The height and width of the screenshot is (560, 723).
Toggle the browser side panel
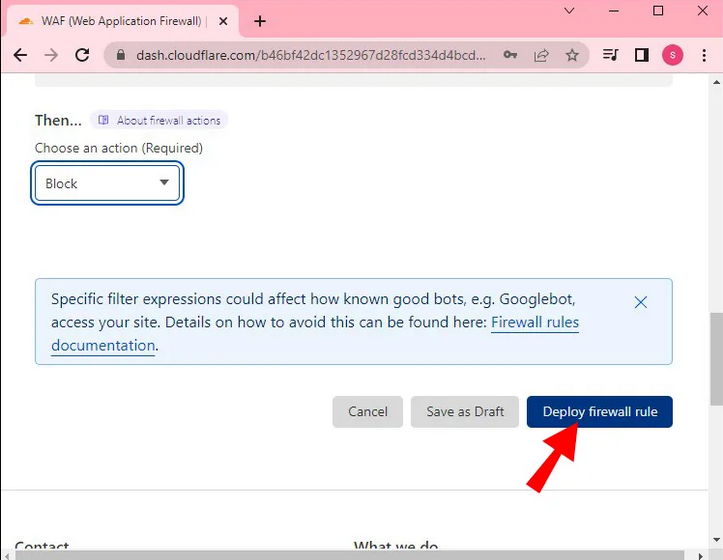(x=642, y=56)
